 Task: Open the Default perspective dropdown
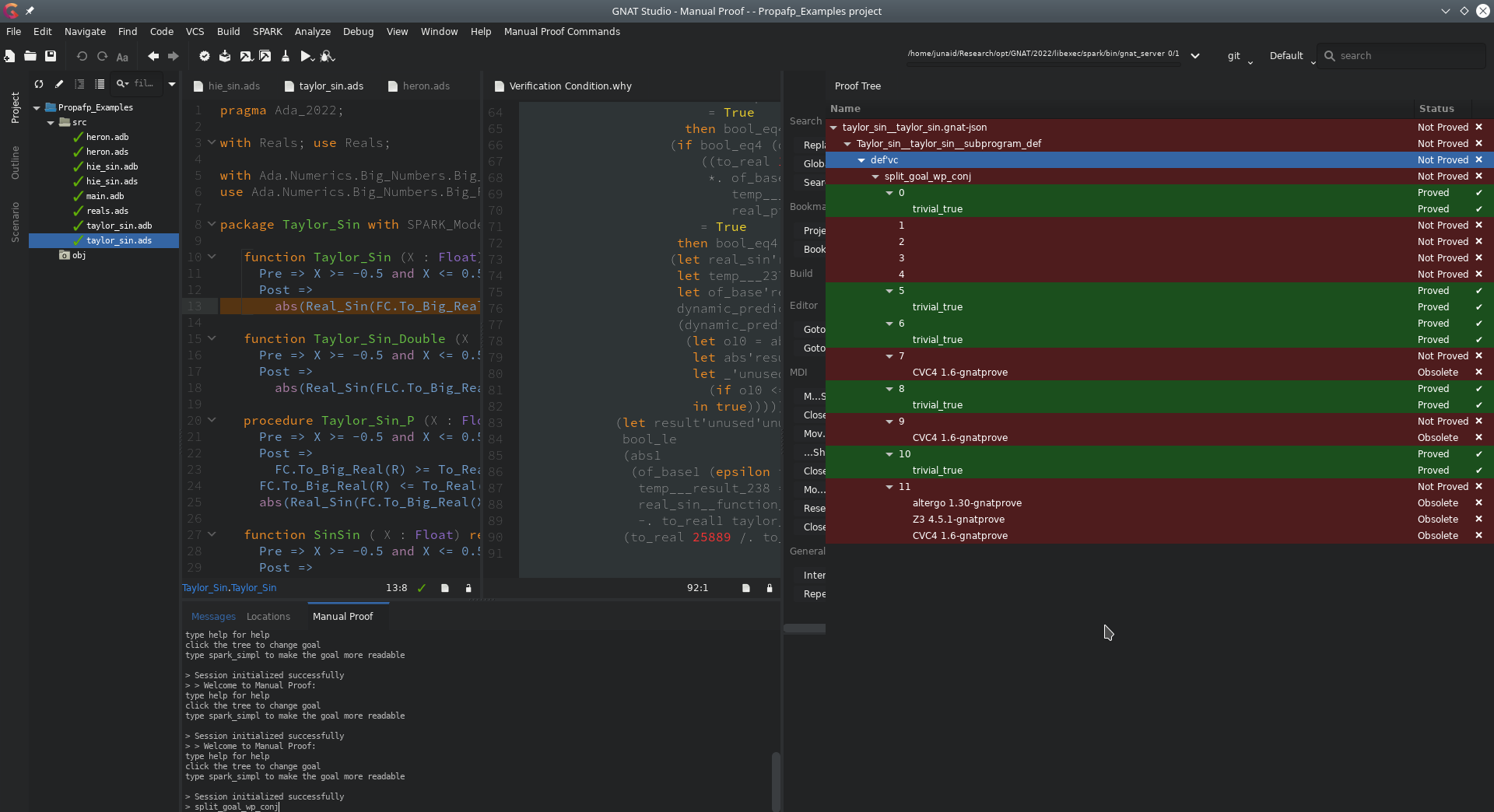click(x=1292, y=56)
